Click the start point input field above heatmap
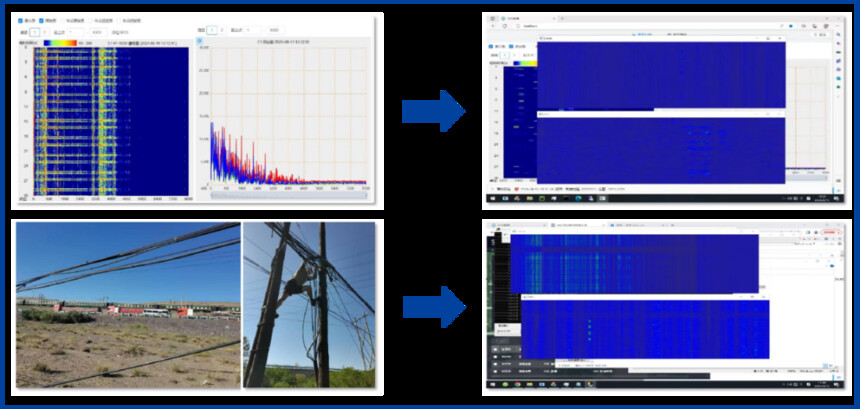 point(76,32)
